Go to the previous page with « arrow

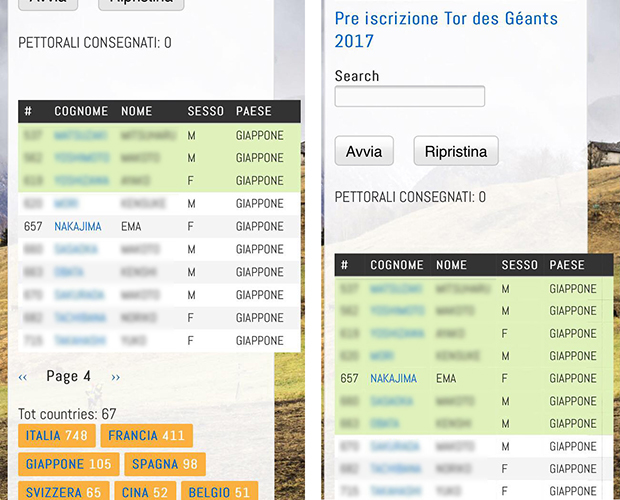point(23,377)
